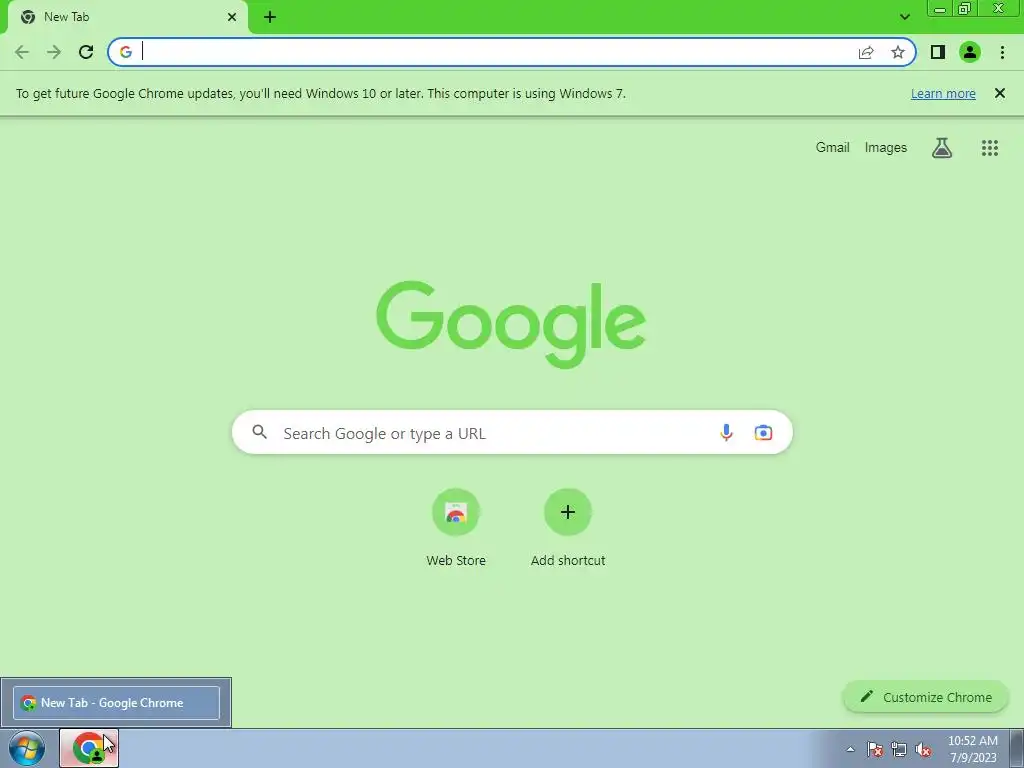Click the taskbar clock 10:52 AM

click(x=973, y=749)
